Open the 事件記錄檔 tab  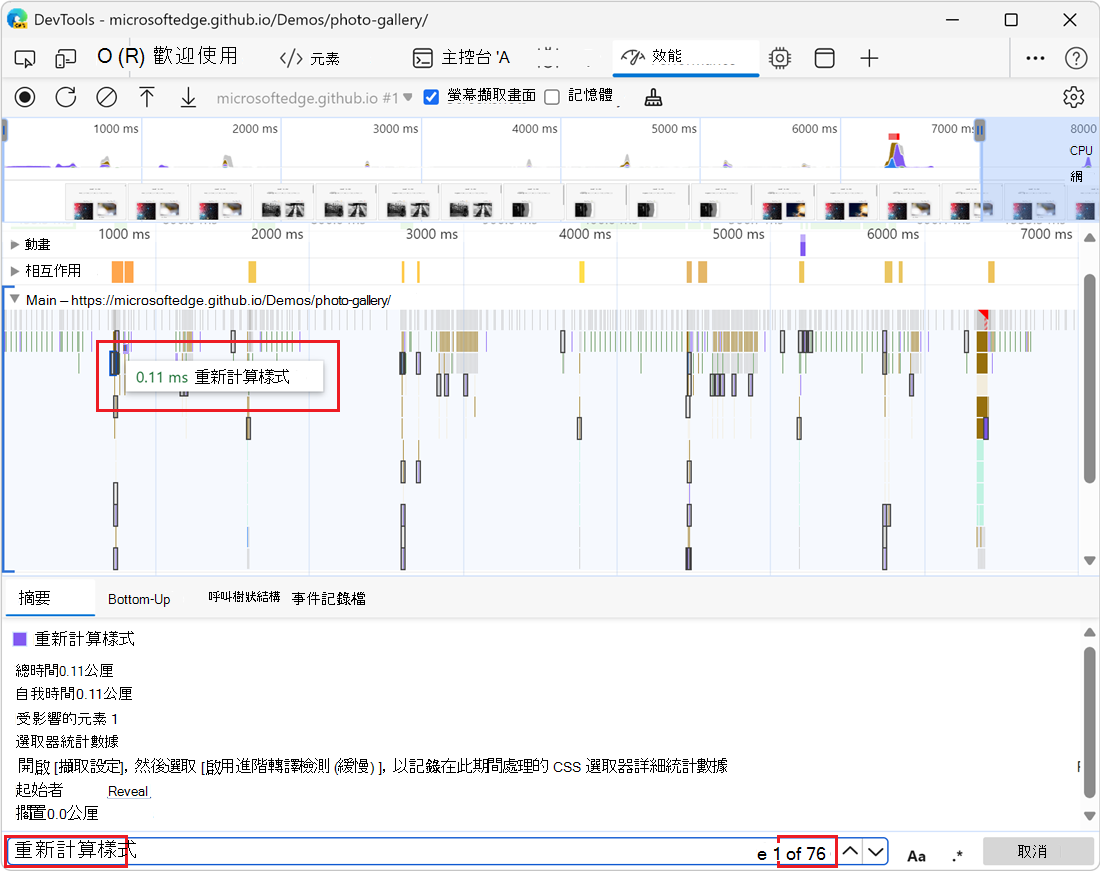point(330,598)
